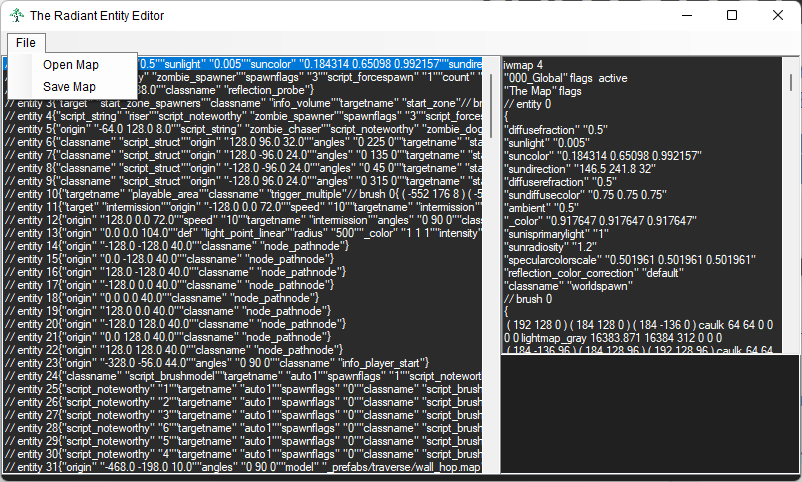
Task: Select entity 28 script_noteworthy 6 row
Action: click(243, 428)
